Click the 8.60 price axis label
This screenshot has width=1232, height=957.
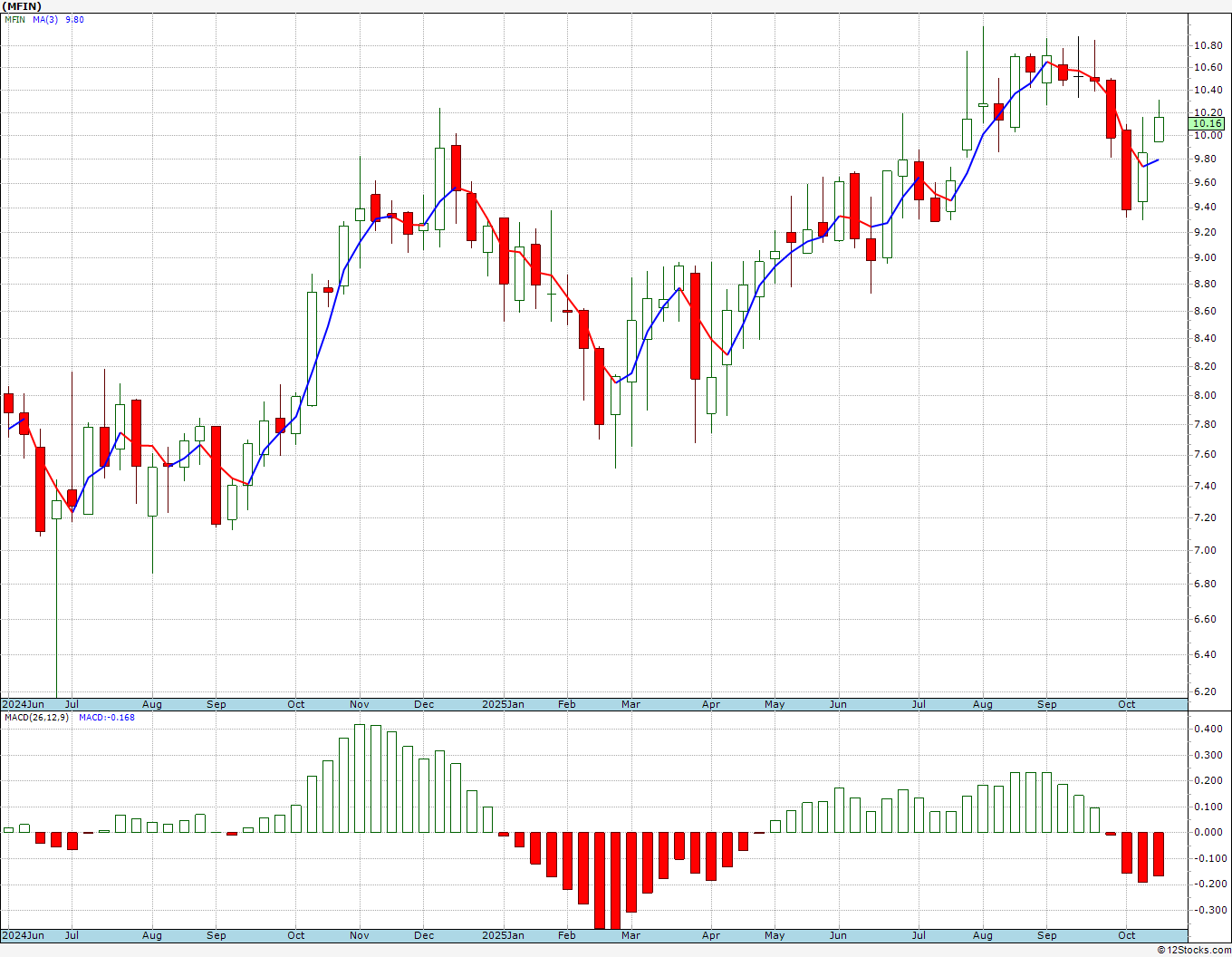click(x=1207, y=311)
